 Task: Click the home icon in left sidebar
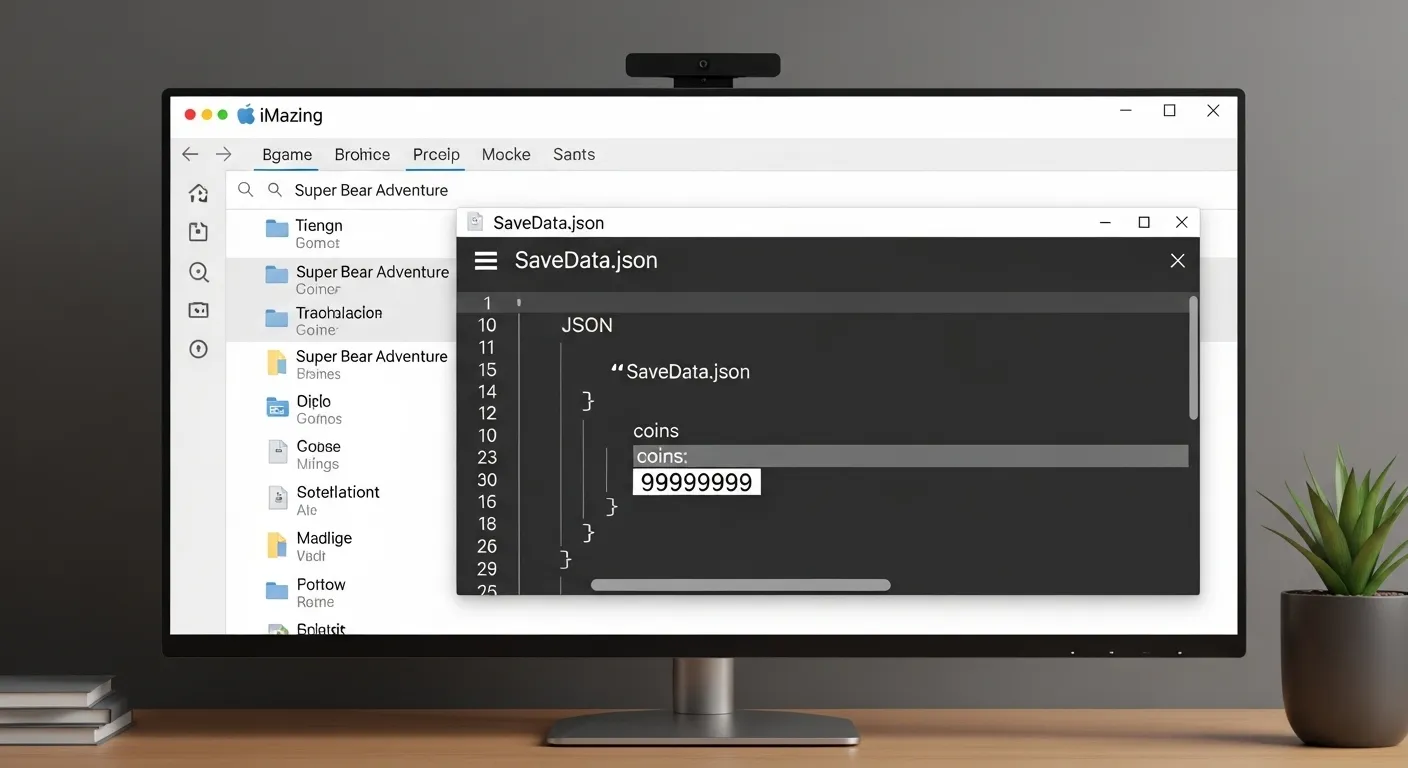pos(198,193)
